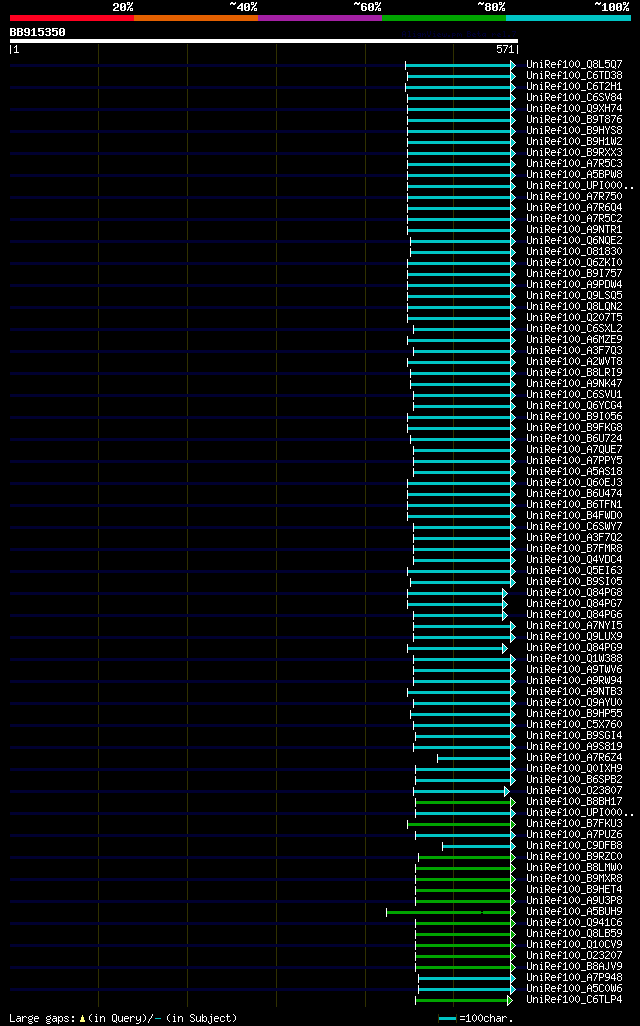Select the UniRef100_A7P948 hit label
Screen dimensions: 640x1026
(575, 978)
